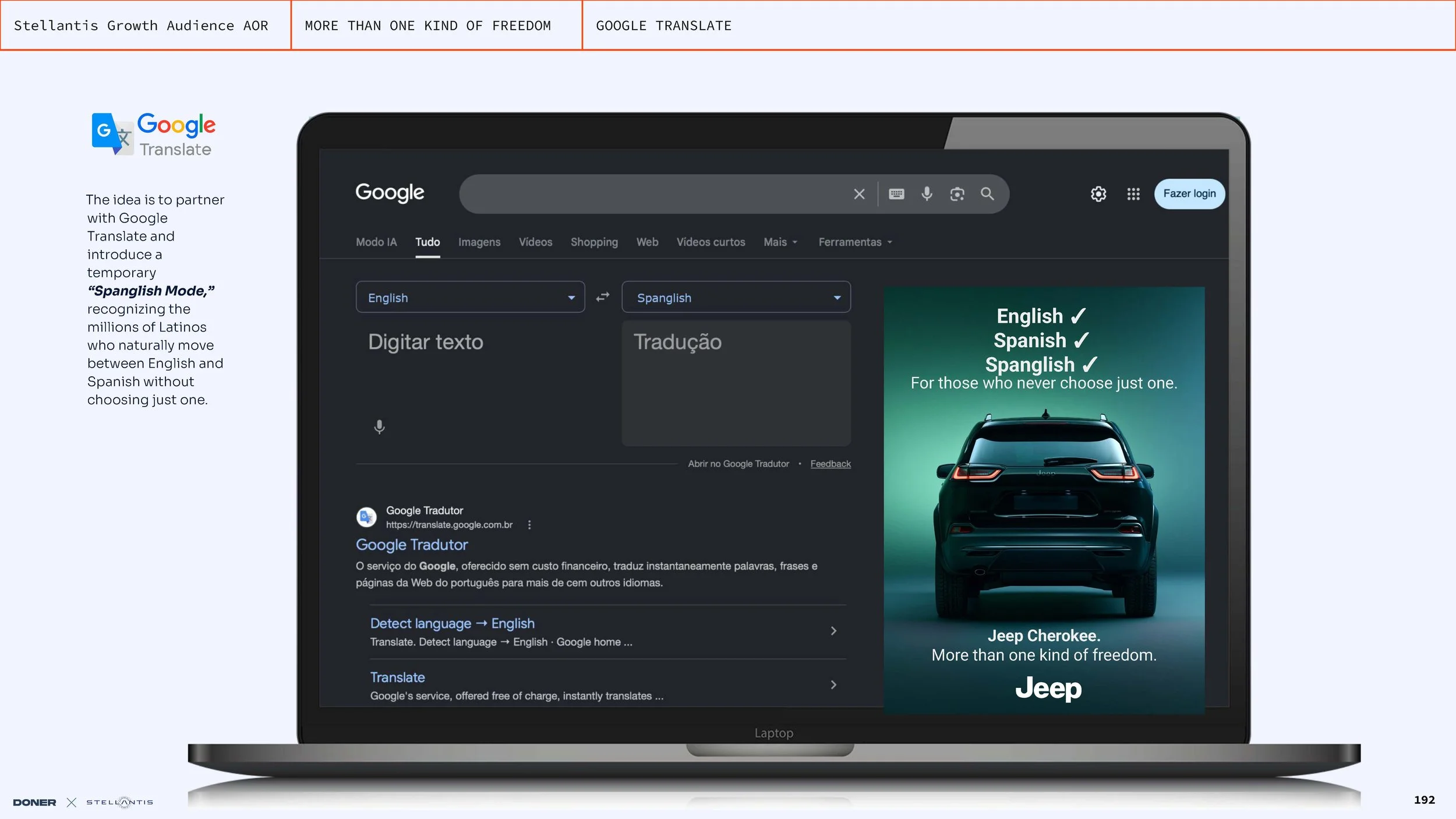Open search by image camera icon
The height and width of the screenshot is (819, 1456).
point(957,194)
